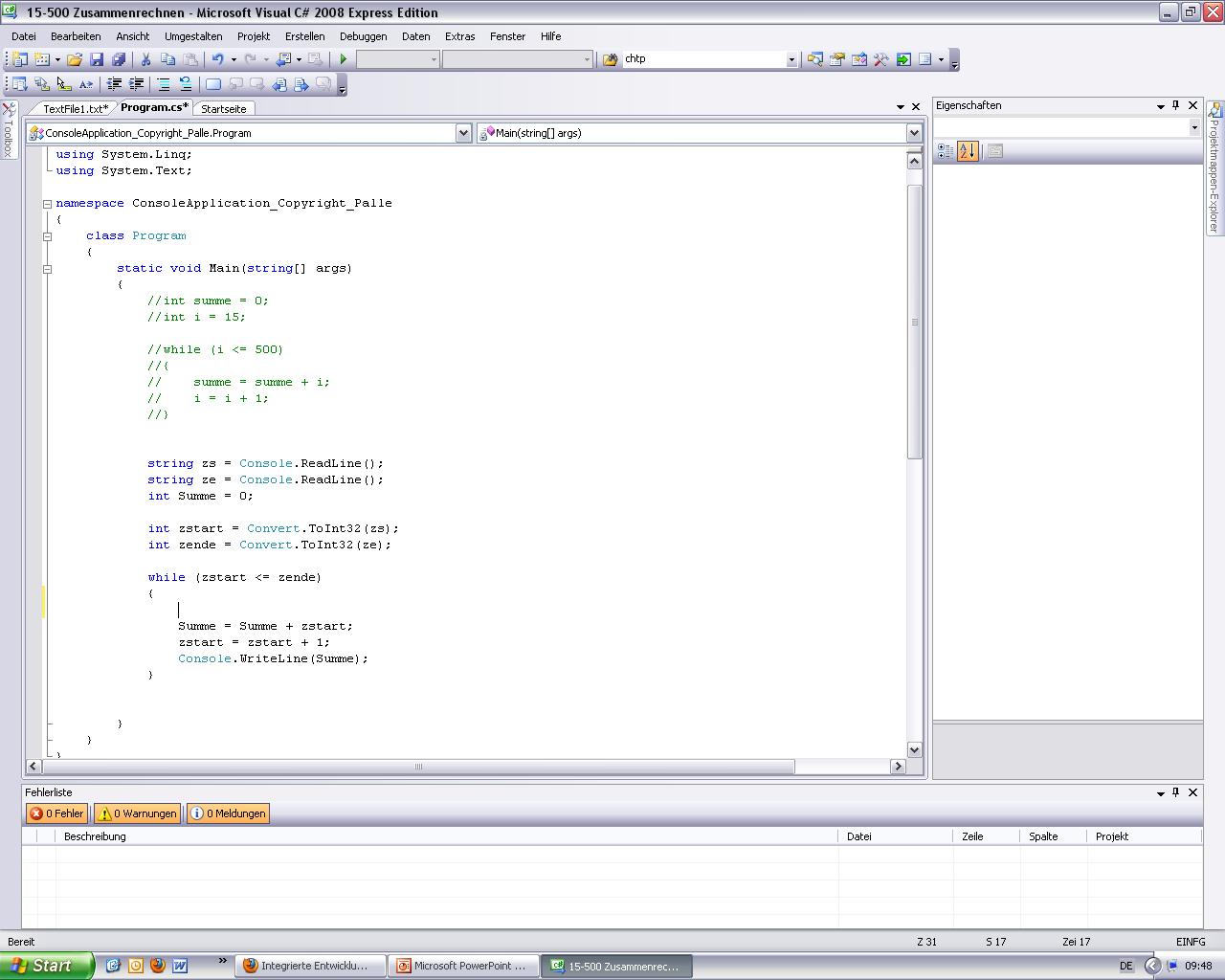
Task: Click the Undo arrow icon
Action: click(218, 59)
